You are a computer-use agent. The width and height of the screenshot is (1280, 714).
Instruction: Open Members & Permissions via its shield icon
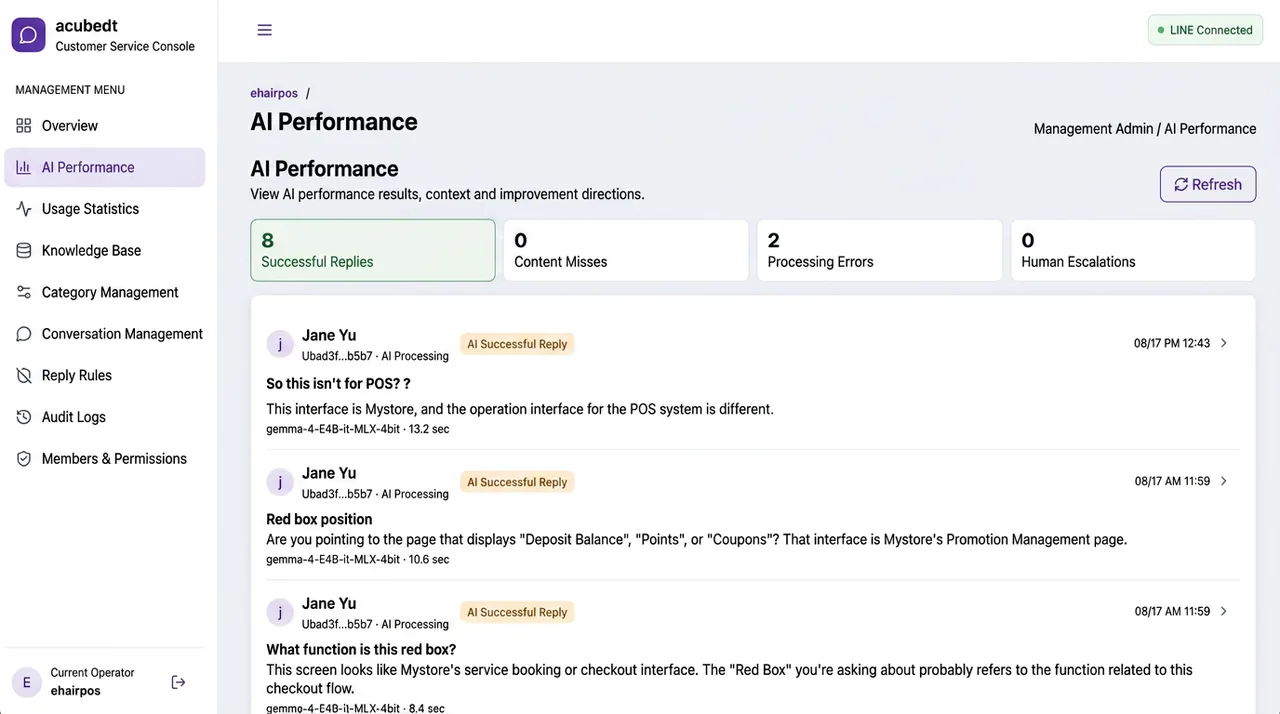point(24,459)
